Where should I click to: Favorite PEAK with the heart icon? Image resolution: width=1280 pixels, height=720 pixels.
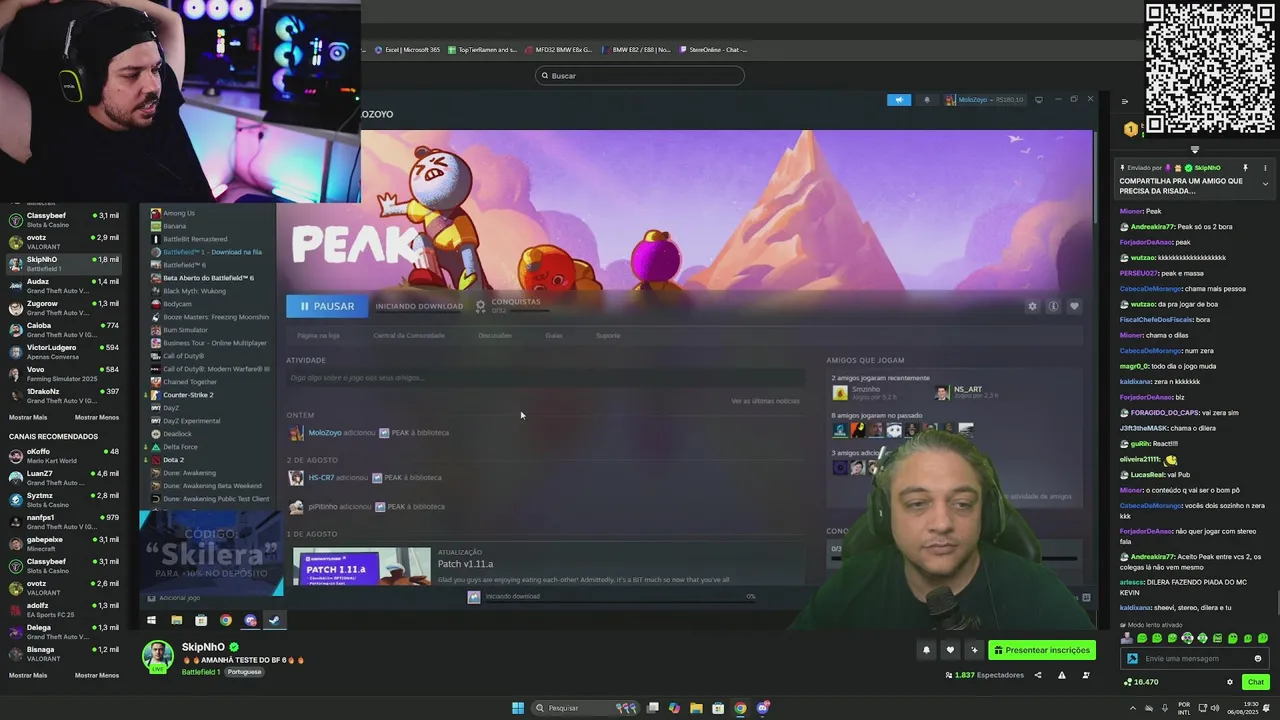click(1074, 306)
